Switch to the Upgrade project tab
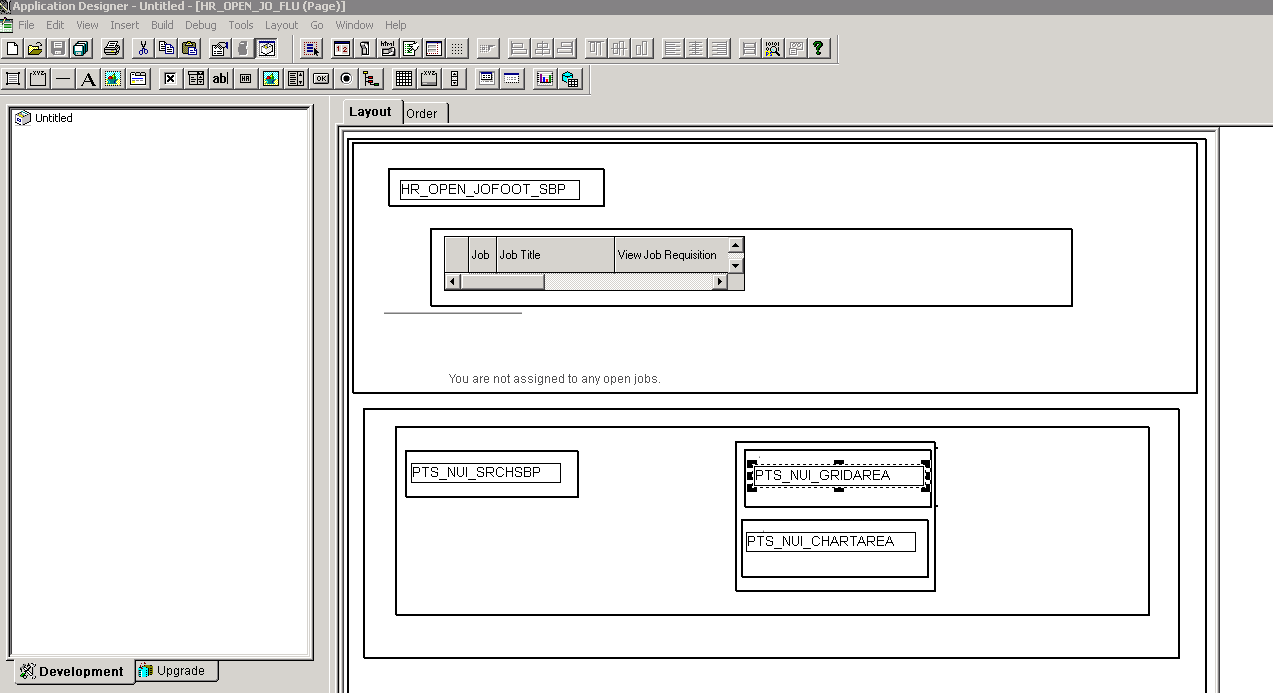 tap(177, 671)
